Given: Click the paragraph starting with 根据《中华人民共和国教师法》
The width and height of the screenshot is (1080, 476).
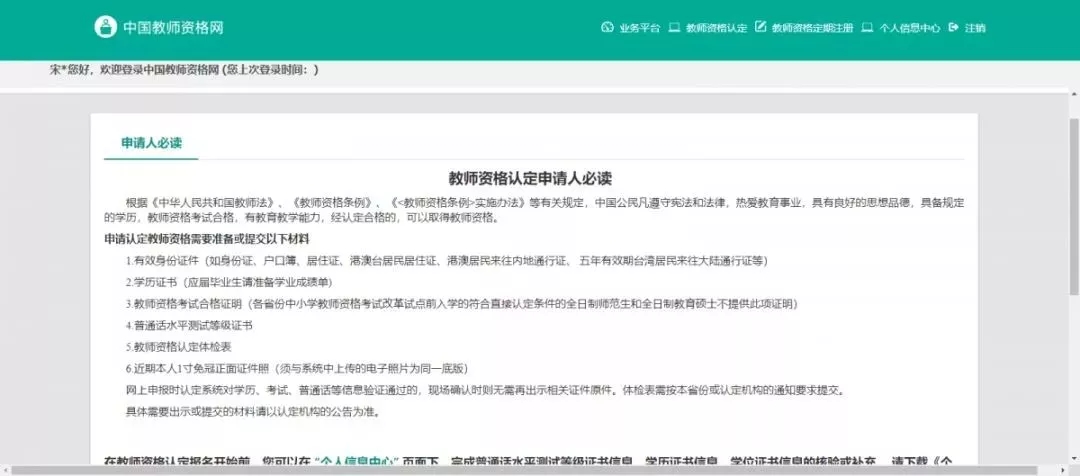Looking at the screenshot, I should point(534,210).
